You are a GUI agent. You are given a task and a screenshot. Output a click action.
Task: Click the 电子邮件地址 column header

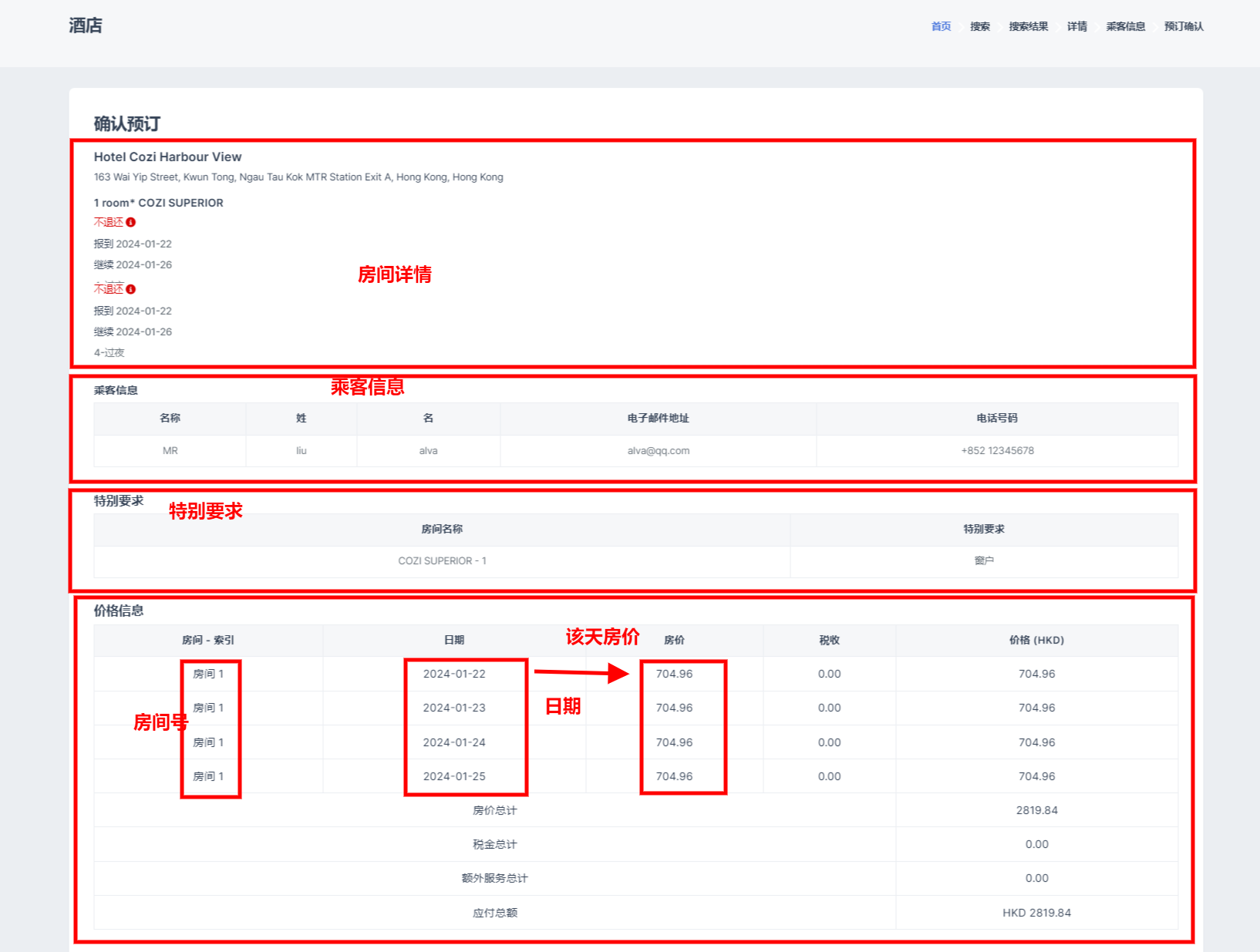point(658,419)
